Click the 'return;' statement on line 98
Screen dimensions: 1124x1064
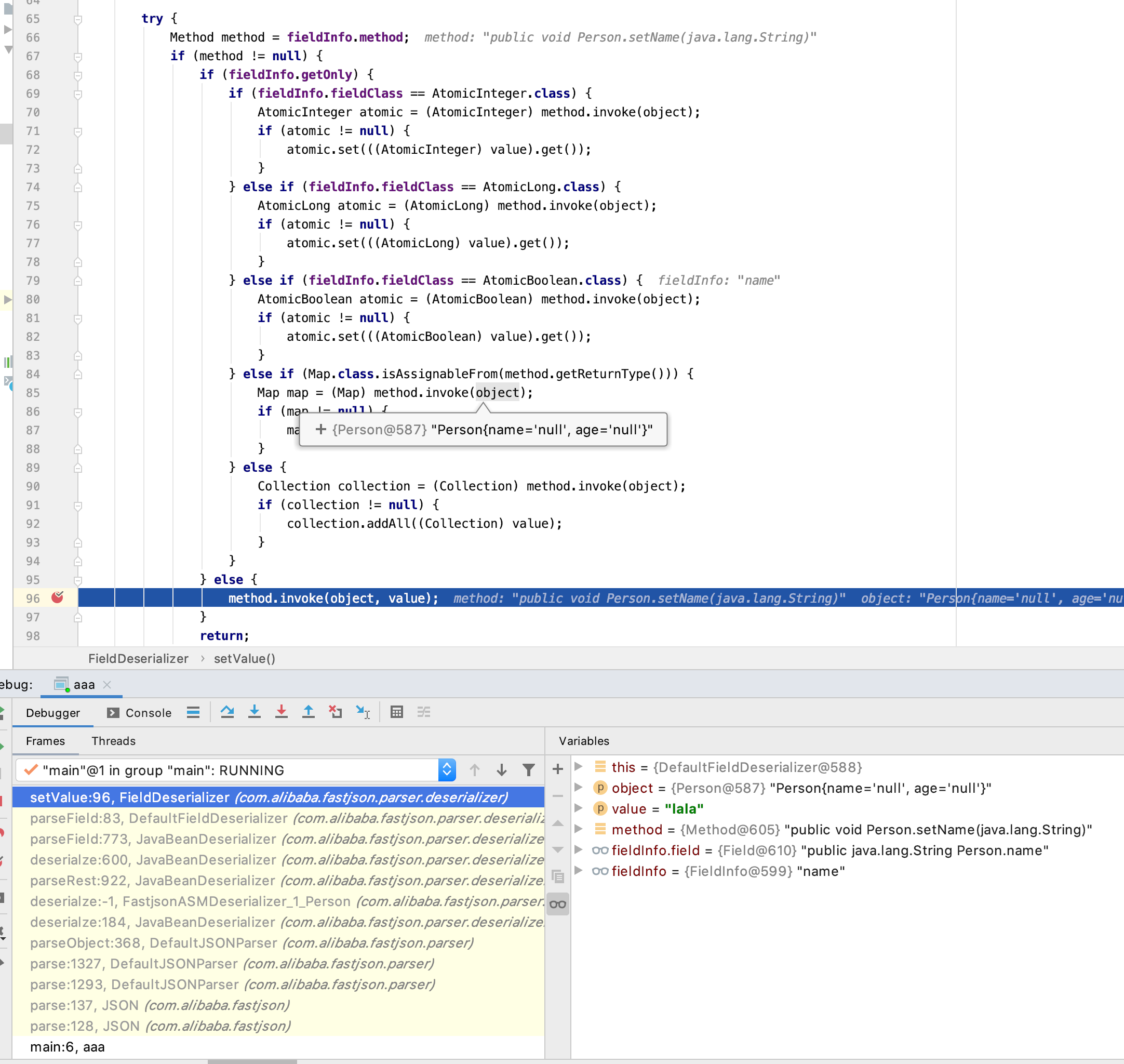click(x=224, y=635)
